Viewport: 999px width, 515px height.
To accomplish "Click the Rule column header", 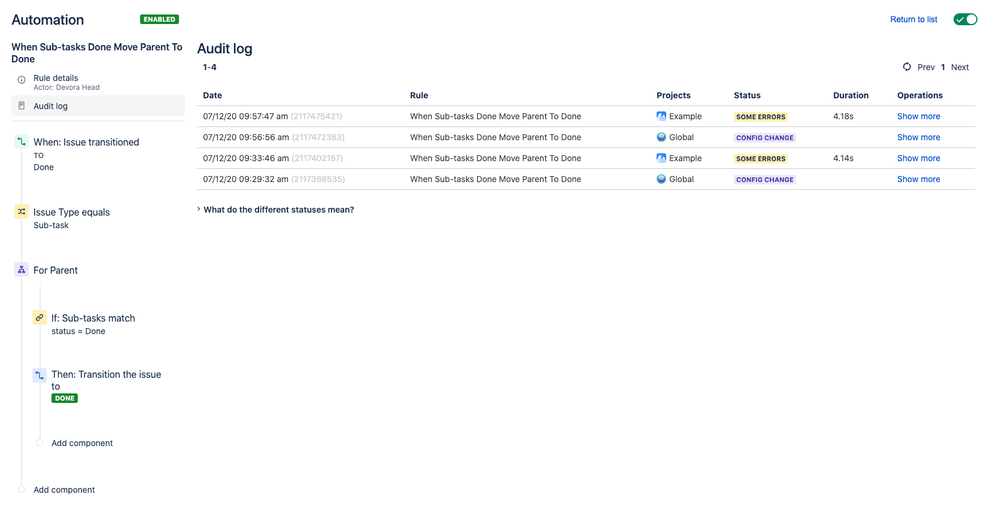I will (x=419, y=95).
